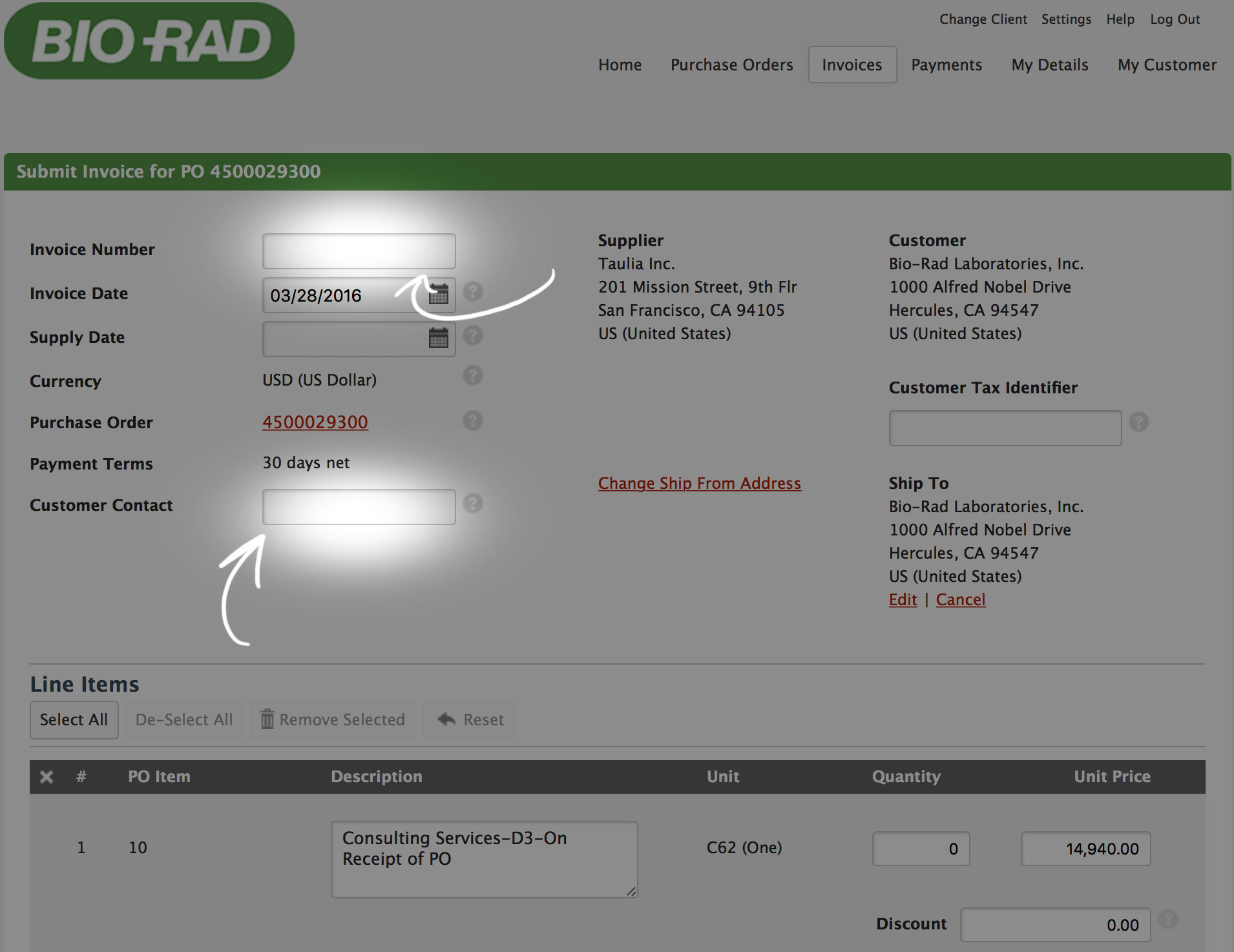Show help for Customer Tax Identifier
Image resolution: width=1234 pixels, height=952 pixels.
click(x=1139, y=422)
